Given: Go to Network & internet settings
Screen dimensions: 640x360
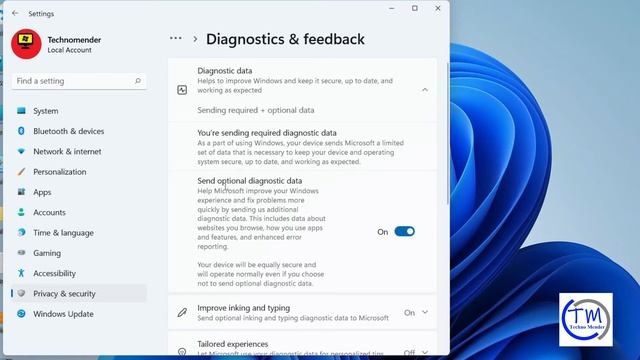Looking at the screenshot, I should [x=79, y=151].
